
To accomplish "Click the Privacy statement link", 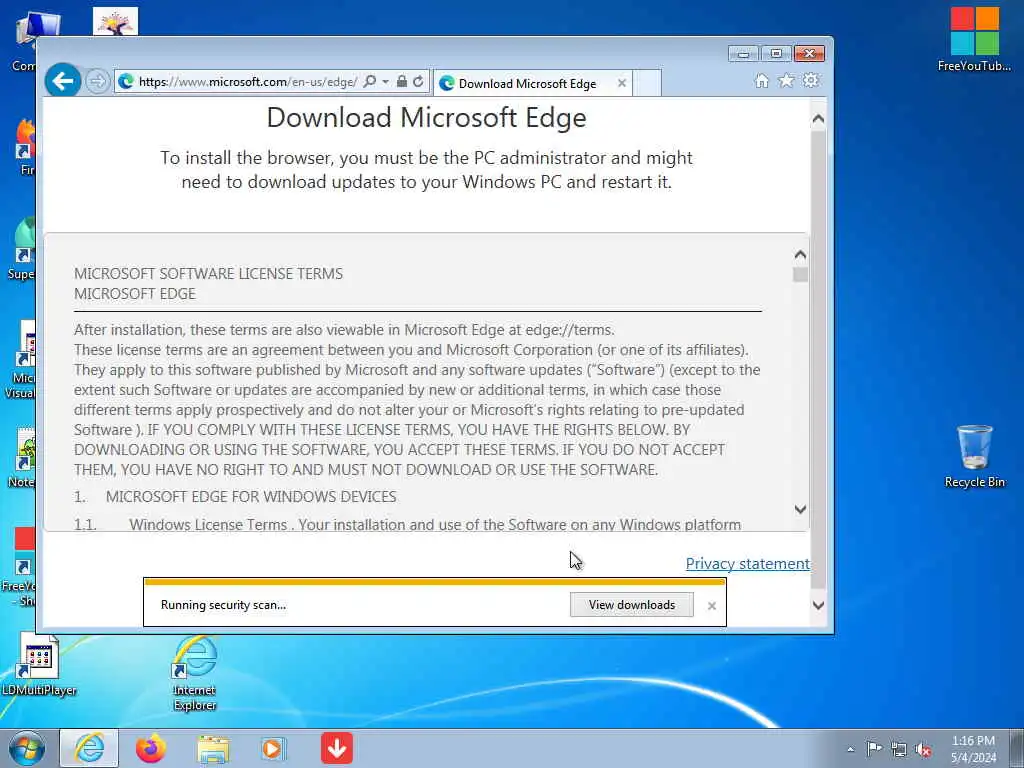I will (x=748, y=564).
